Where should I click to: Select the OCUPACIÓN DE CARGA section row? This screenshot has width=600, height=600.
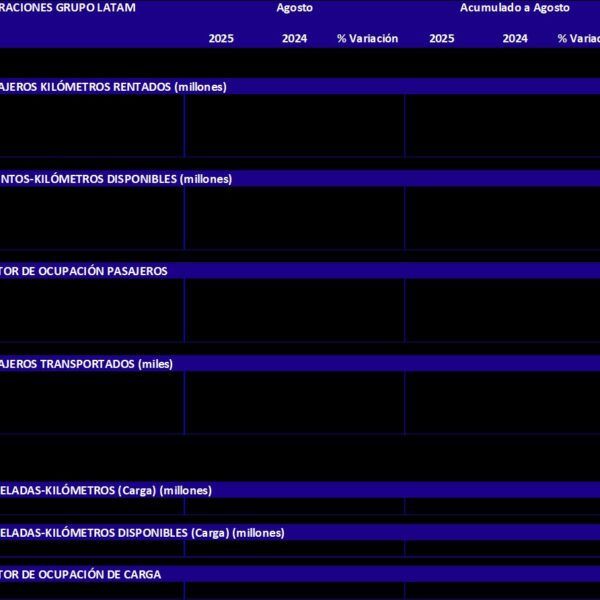click(x=80, y=575)
